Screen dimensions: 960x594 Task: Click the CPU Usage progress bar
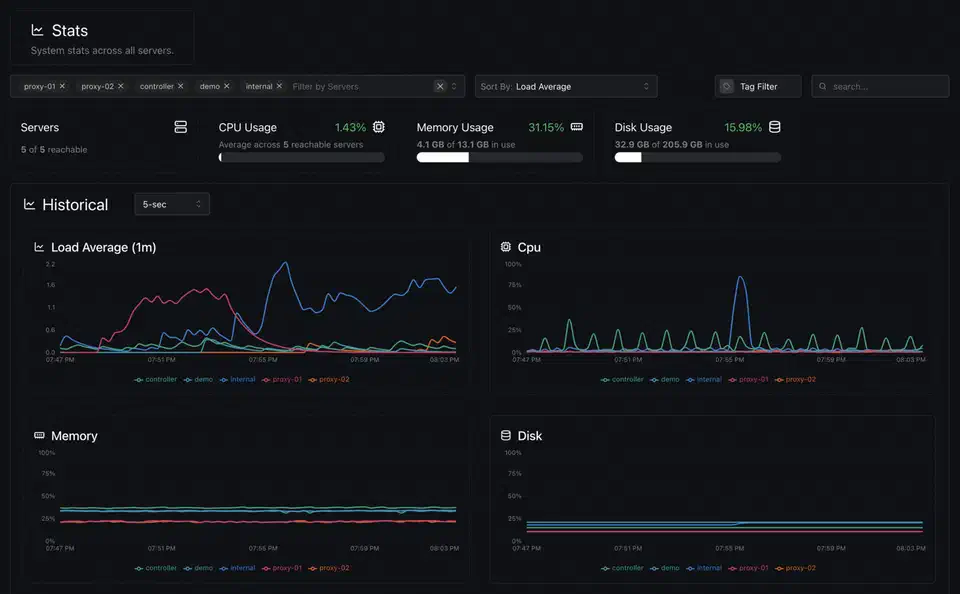pos(301,157)
